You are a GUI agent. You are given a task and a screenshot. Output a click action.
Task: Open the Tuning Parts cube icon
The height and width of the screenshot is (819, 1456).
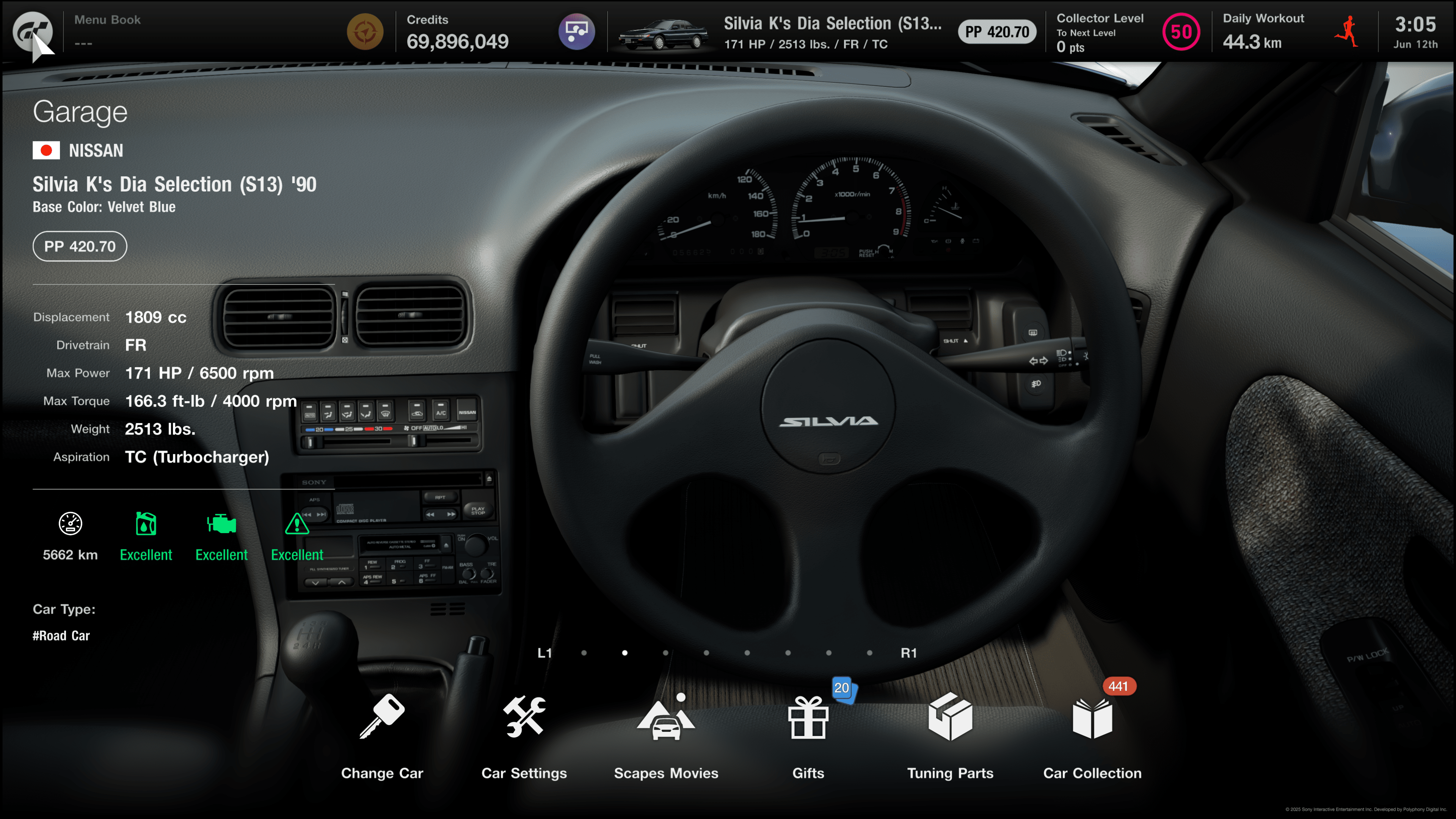pos(950,716)
